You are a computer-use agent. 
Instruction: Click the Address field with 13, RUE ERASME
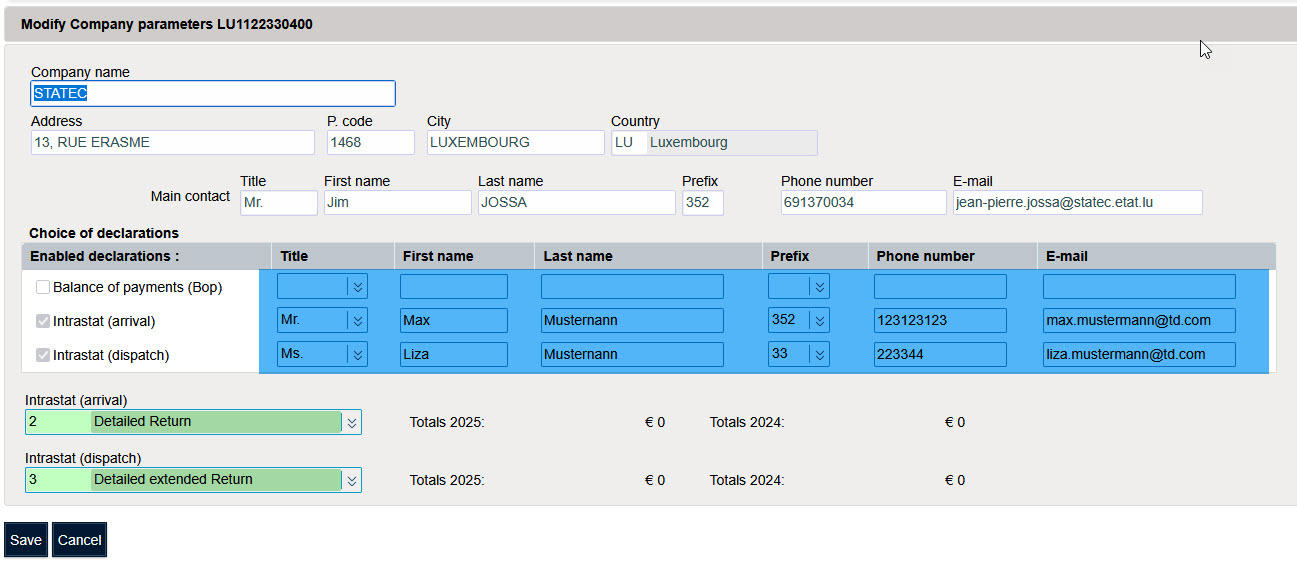tap(172, 143)
